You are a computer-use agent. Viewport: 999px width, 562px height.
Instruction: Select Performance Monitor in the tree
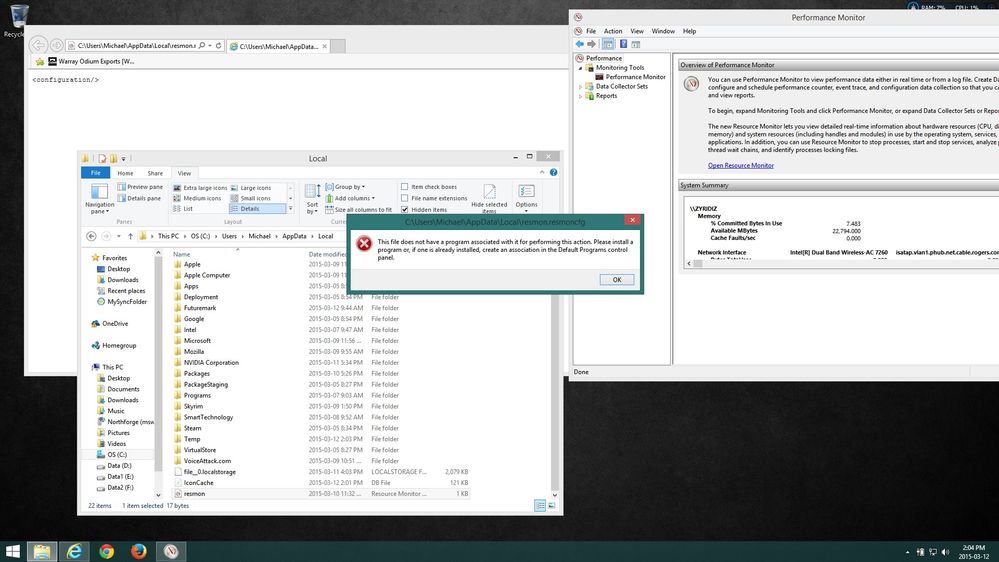pyautogui.click(x=635, y=77)
